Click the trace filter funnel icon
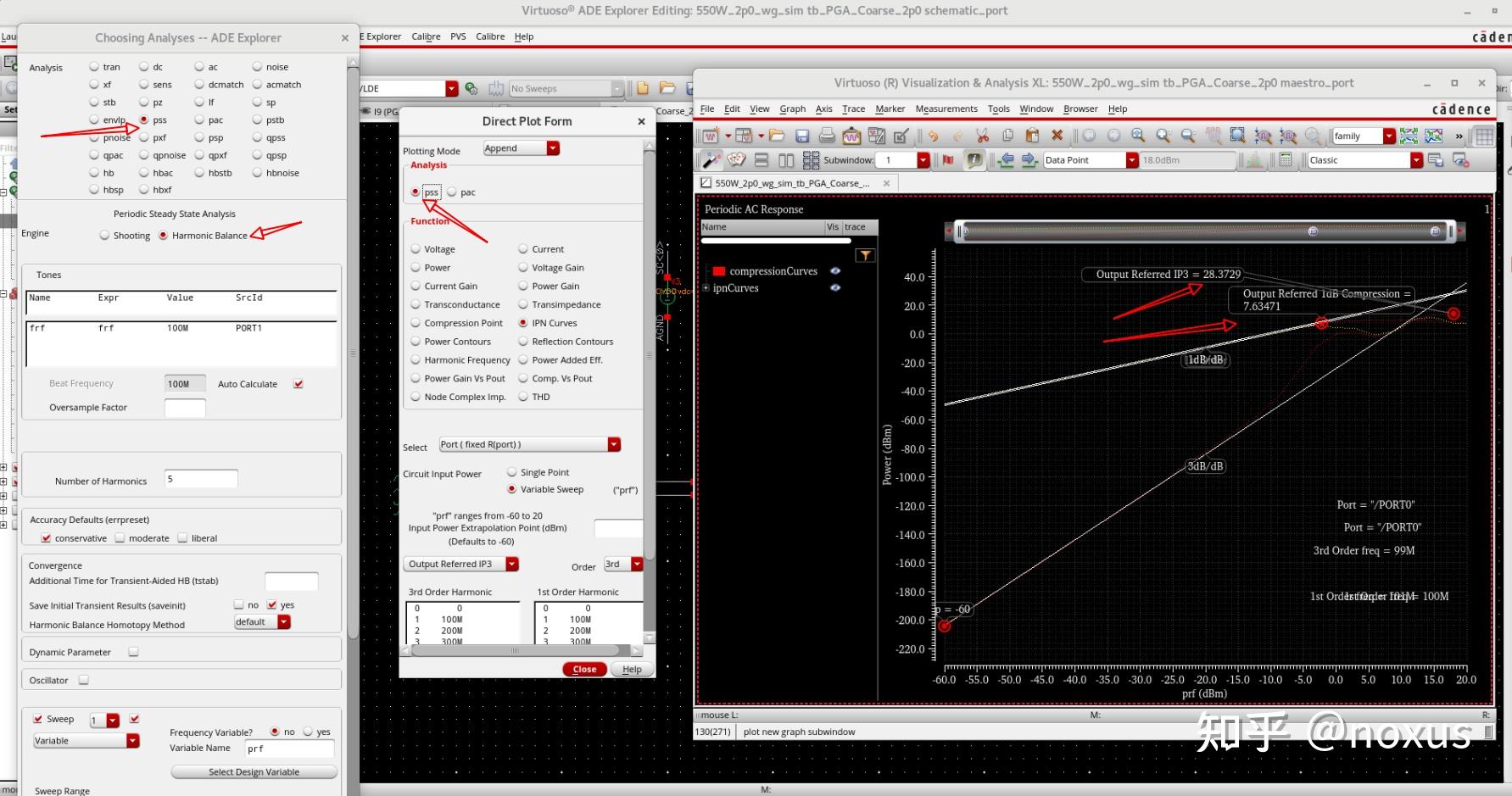The width and height of the screenshot is (1512, 796). point(865,255)
